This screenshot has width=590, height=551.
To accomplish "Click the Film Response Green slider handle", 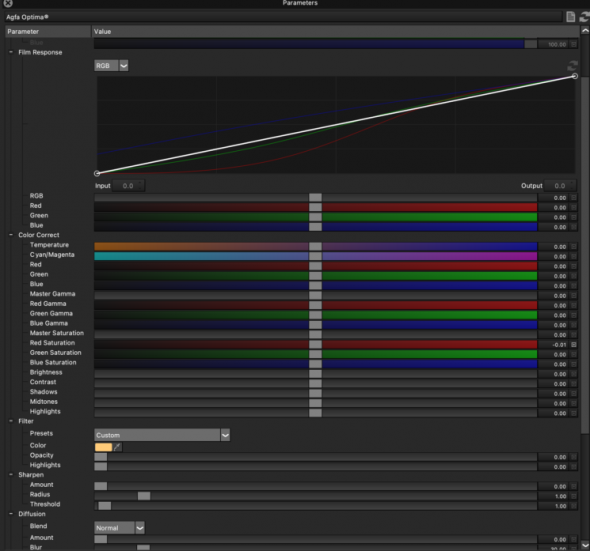I will pyautogui.click(x=315, y=217).
